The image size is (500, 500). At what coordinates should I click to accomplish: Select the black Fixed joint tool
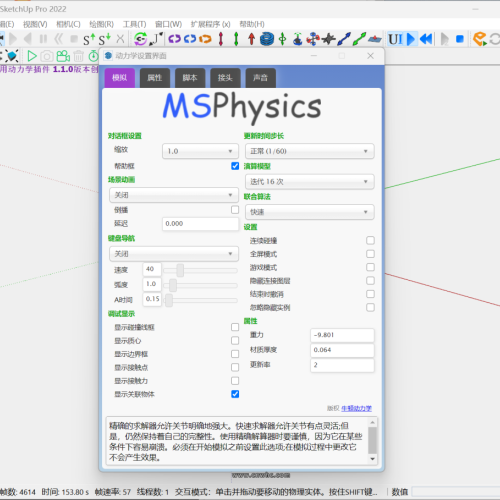(329, 39)
